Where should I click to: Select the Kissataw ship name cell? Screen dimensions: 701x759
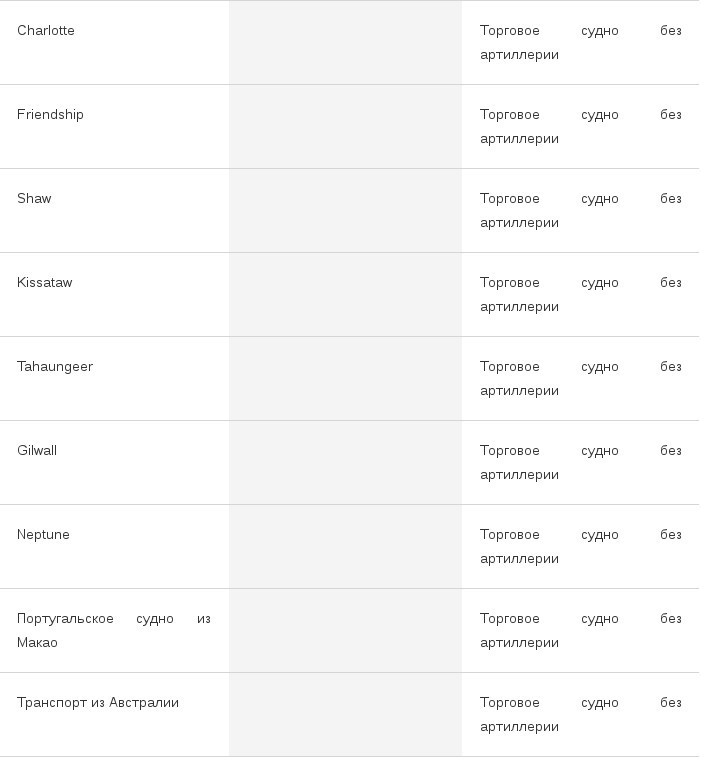(x=115, y=295)
